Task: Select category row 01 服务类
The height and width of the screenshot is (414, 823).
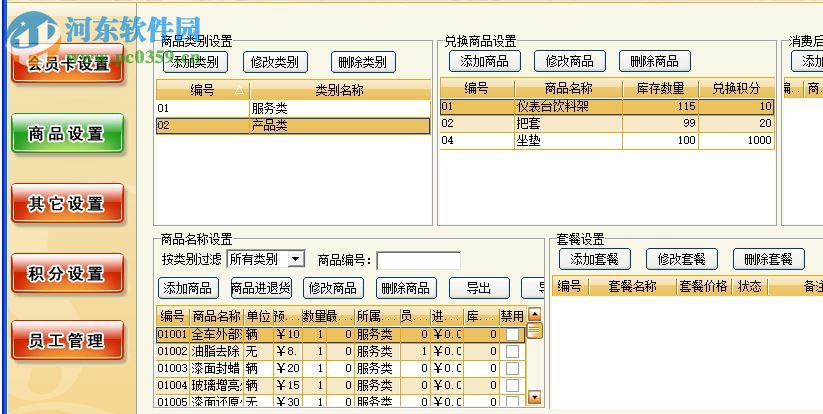Action: (293, 109)
